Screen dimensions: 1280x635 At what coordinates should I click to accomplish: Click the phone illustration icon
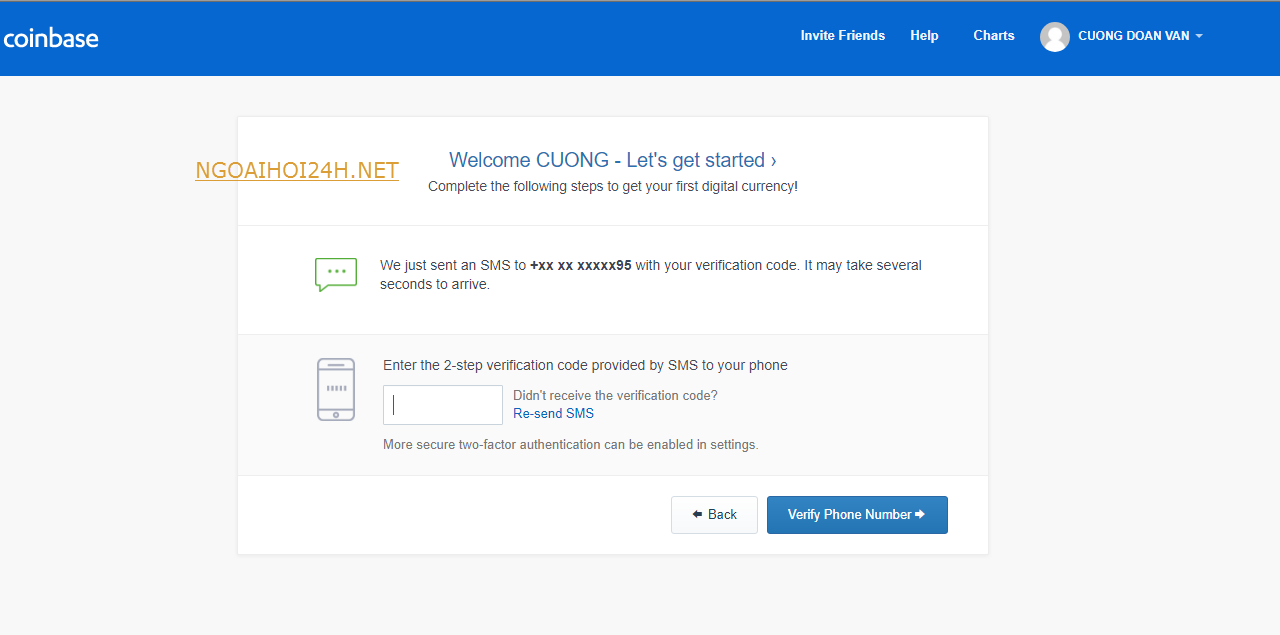(x=336, y=389)
